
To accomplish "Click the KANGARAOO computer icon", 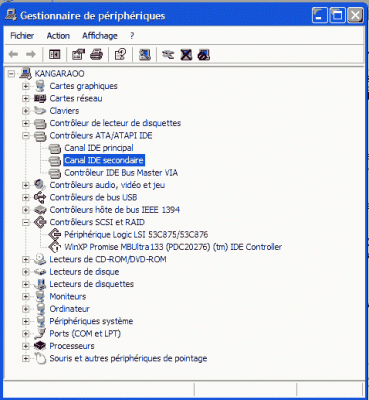I will click(x=26, y=73).
